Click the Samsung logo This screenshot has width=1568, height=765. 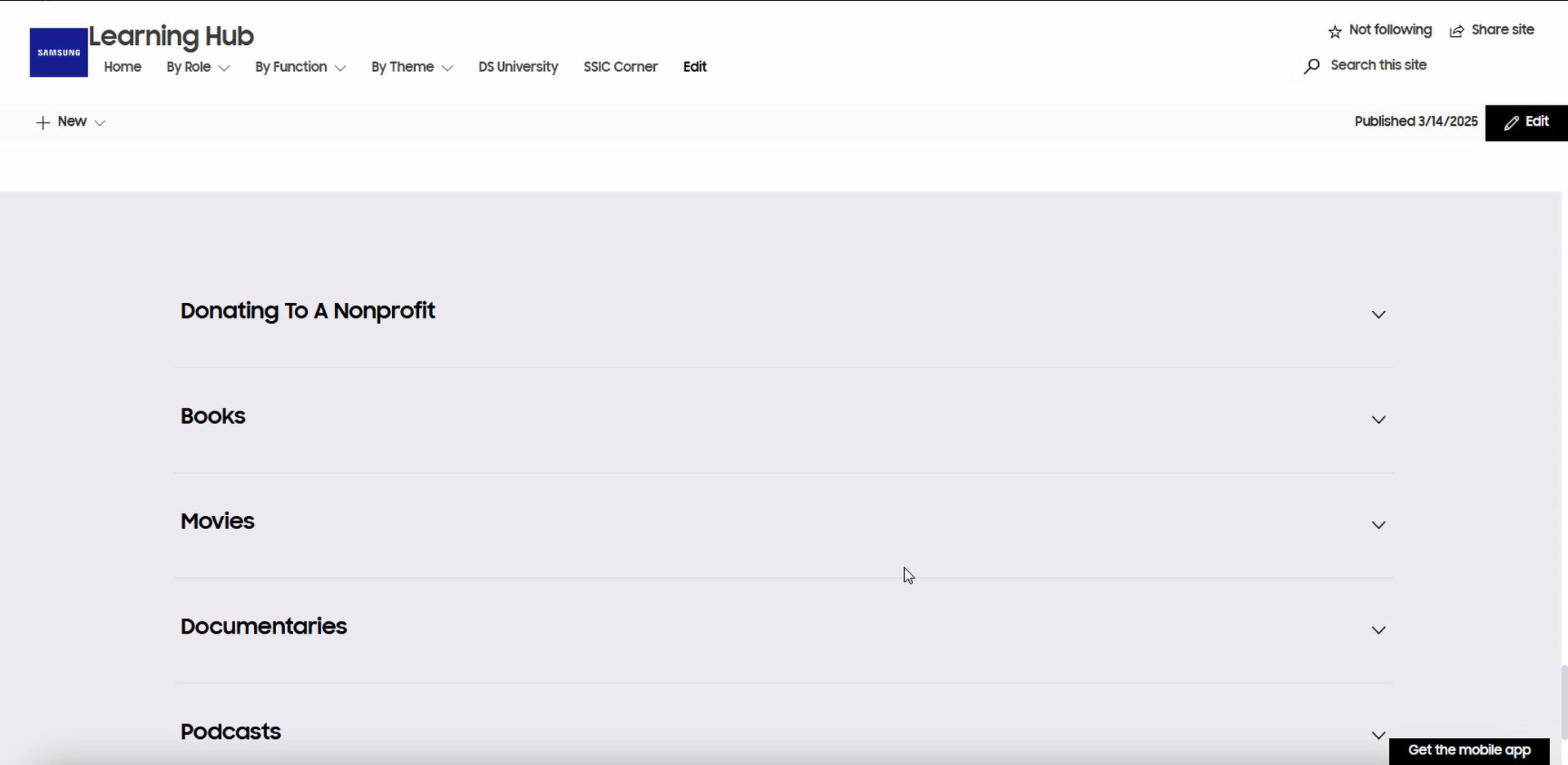point(59,52)
